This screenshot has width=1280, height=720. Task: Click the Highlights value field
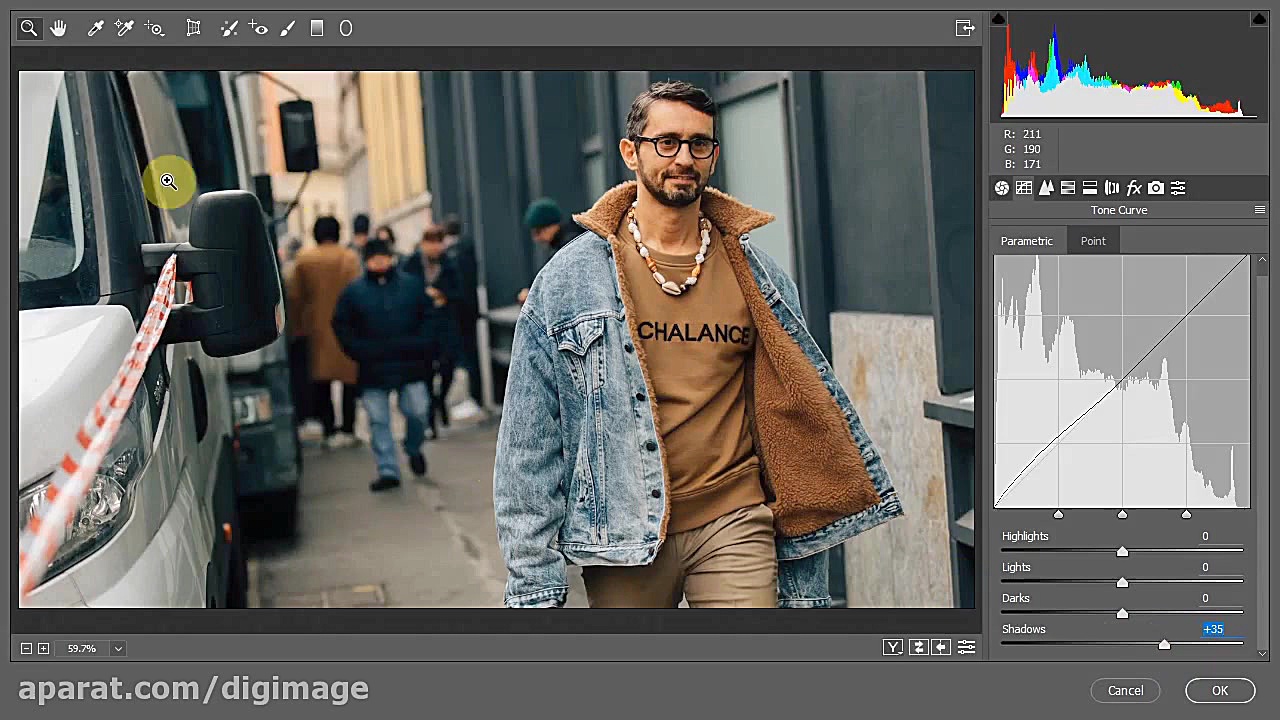[x=1215, y=536]
